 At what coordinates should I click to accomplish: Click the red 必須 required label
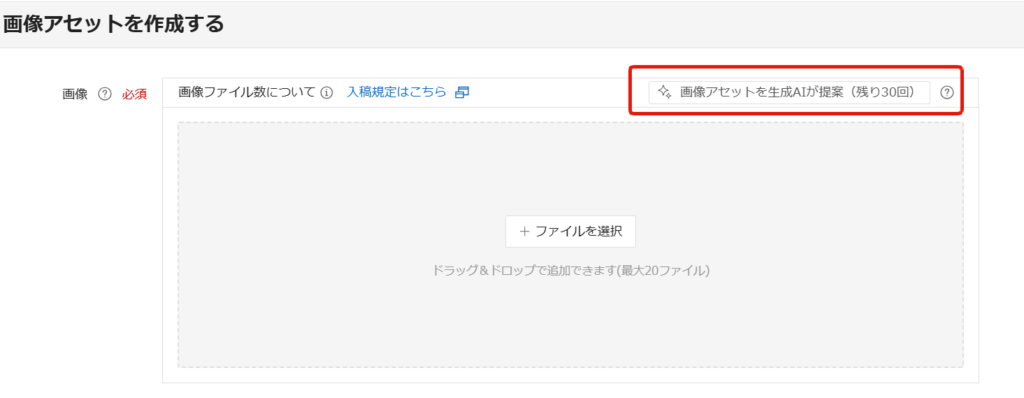[x=134, y=94]
